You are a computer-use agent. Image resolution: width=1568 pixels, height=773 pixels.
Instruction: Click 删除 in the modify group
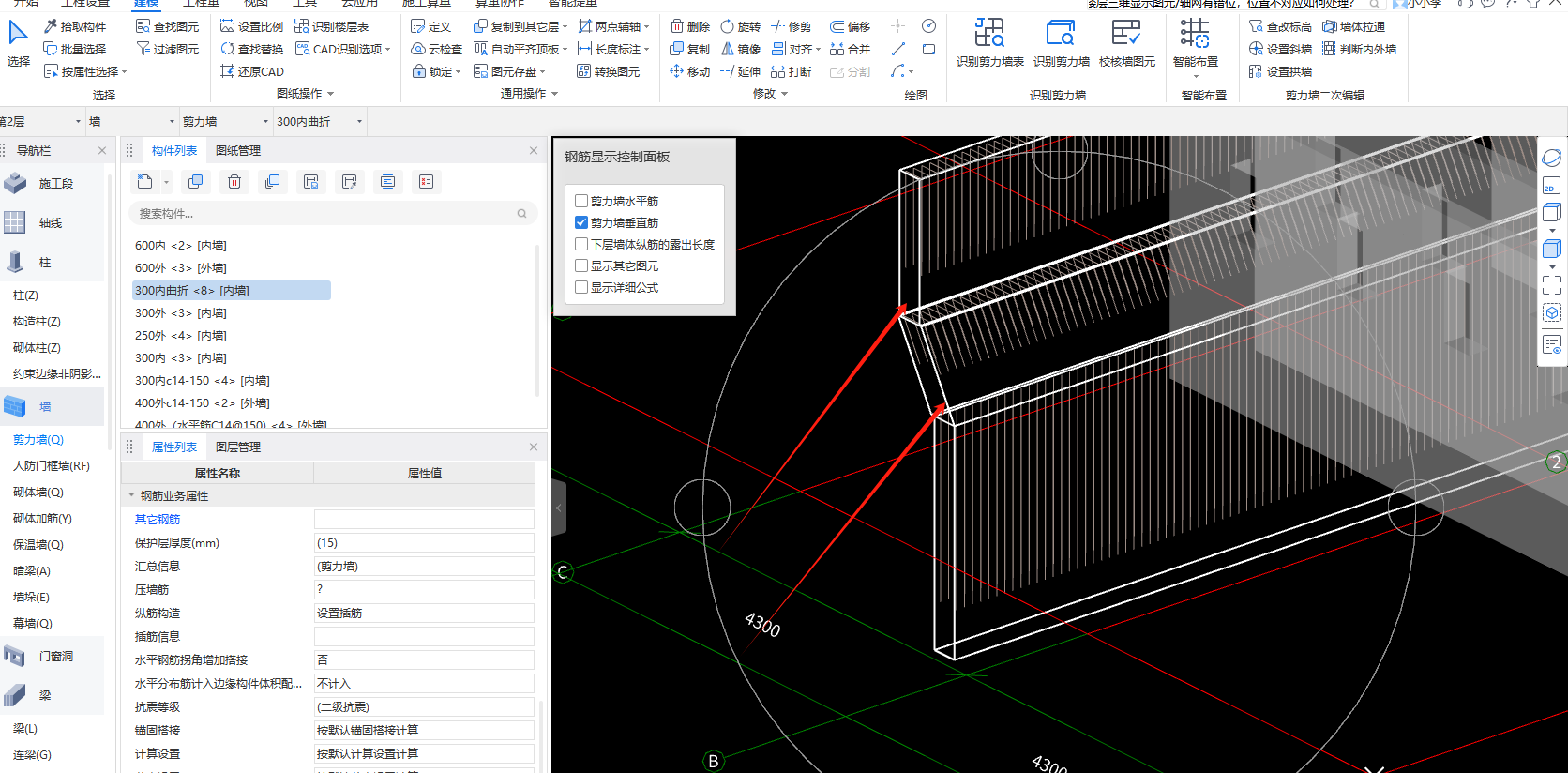690,26
